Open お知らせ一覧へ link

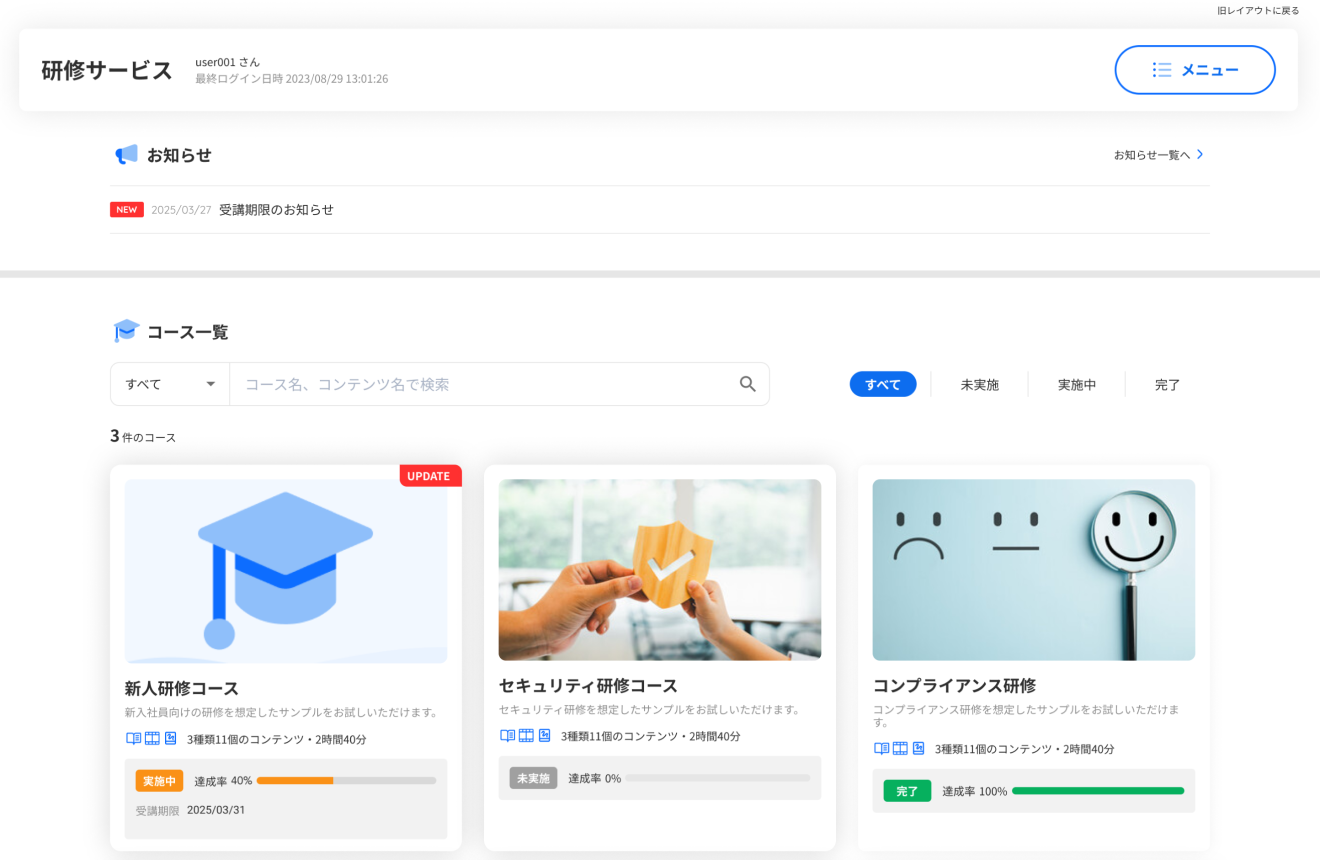(1152, 155)
